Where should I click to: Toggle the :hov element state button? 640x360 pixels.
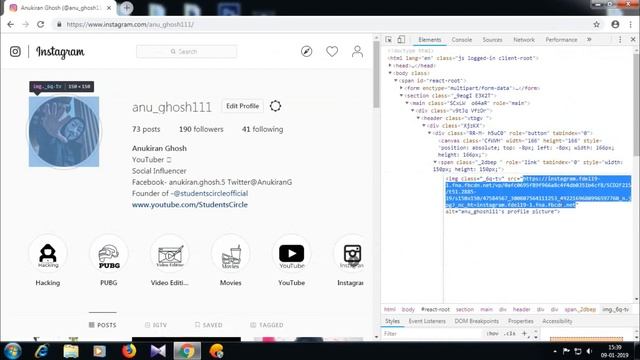click(493, 333)
